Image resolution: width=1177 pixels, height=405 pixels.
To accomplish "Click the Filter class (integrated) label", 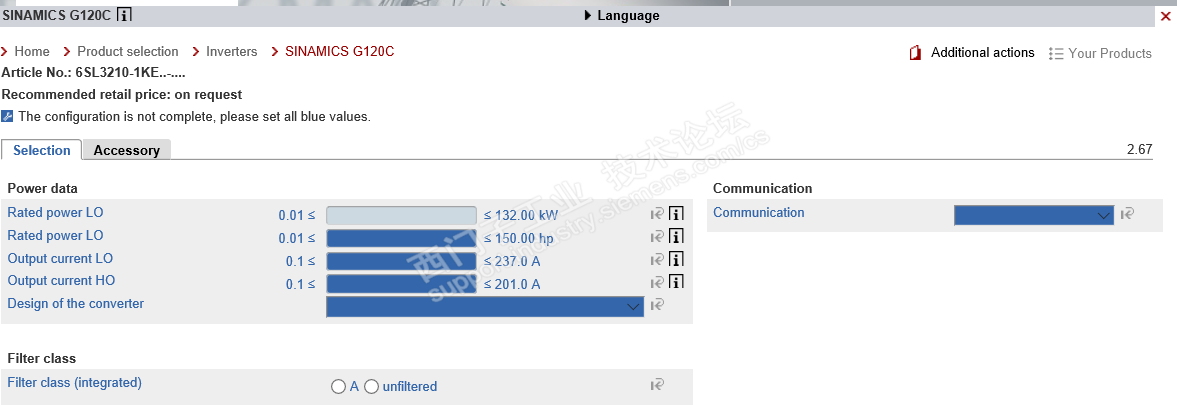I will point(74,382).
